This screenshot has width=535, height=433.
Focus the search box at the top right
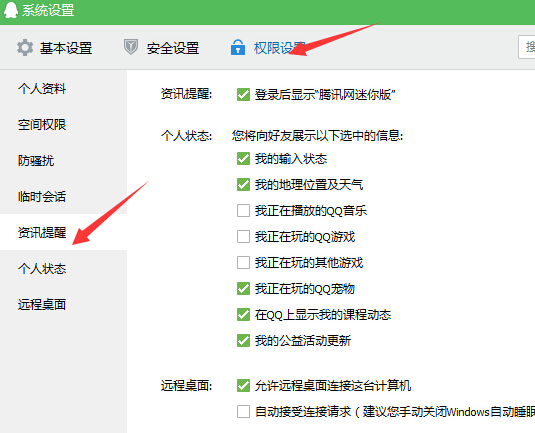coord(526,47)
